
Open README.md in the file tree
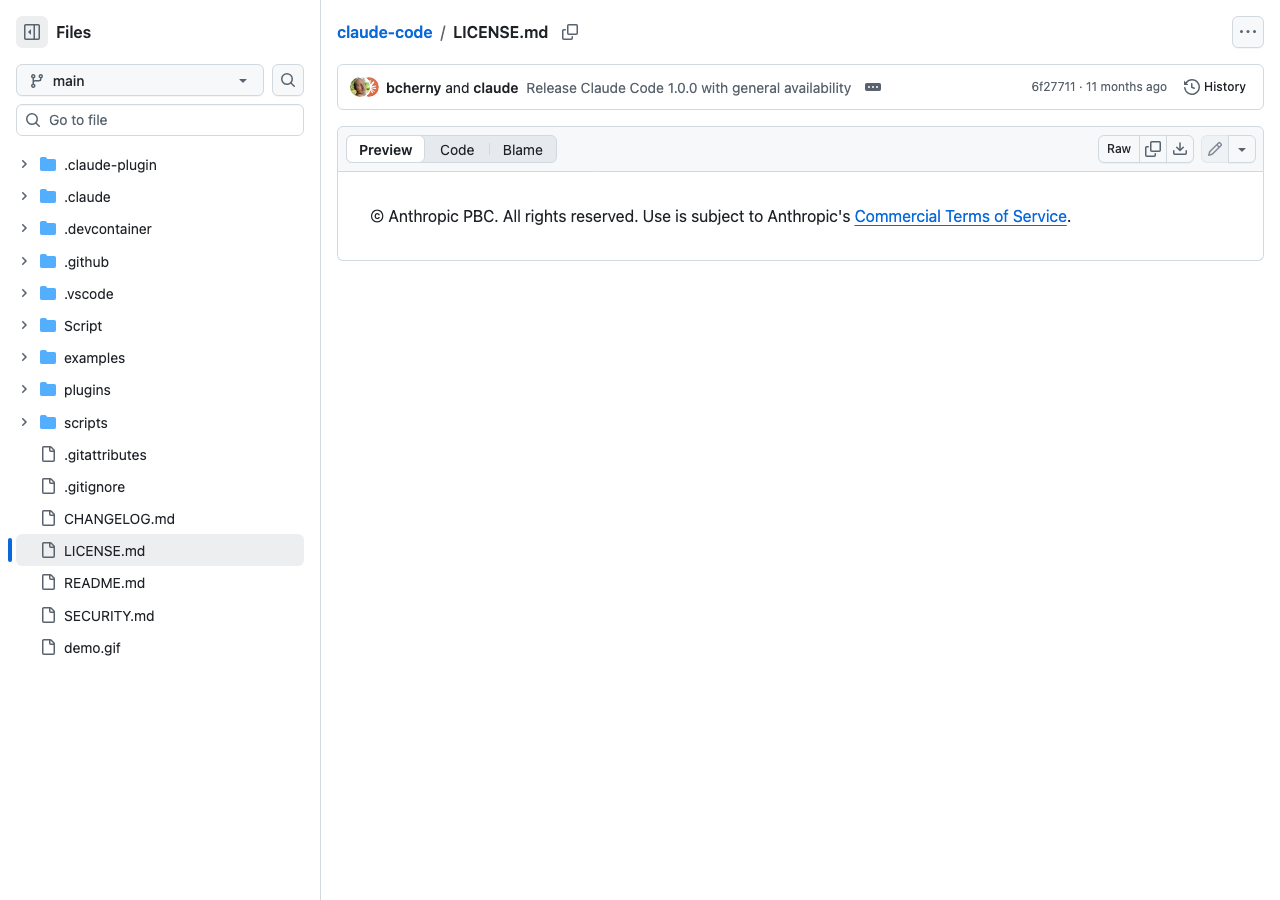[104, 583]
